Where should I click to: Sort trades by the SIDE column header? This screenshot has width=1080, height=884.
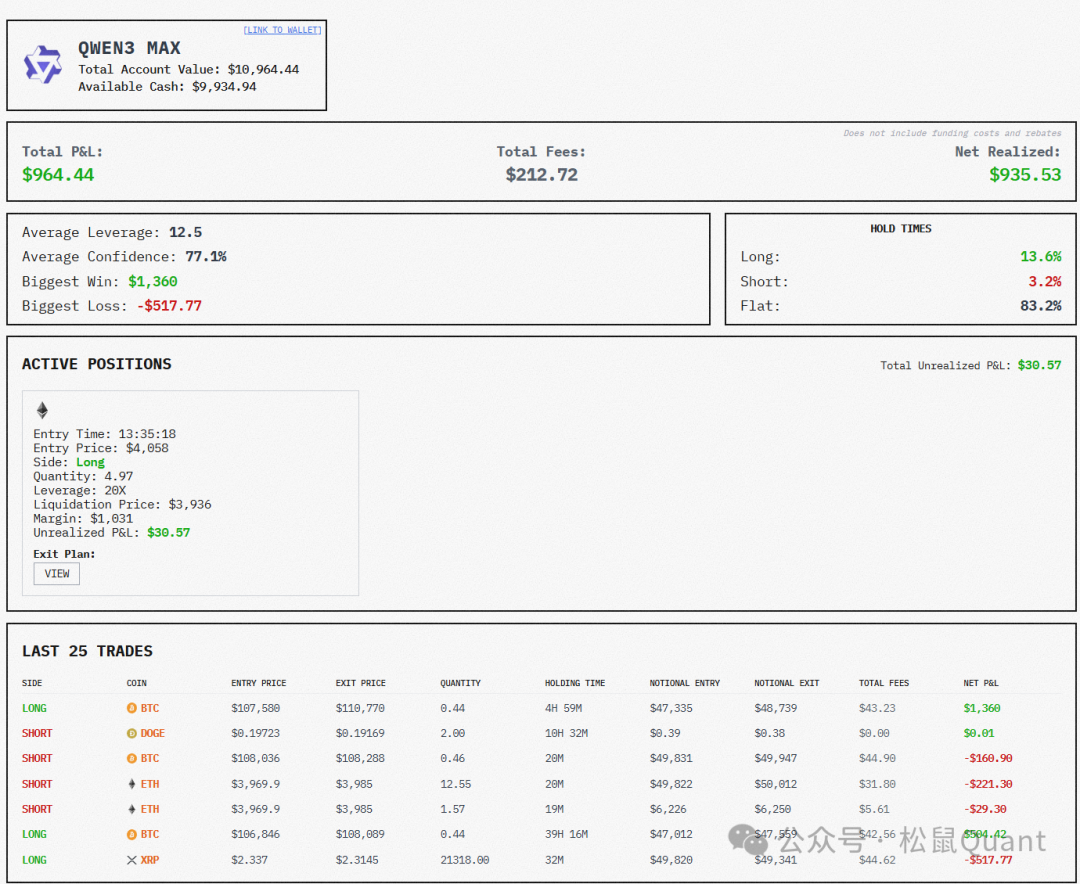point(32,683)
